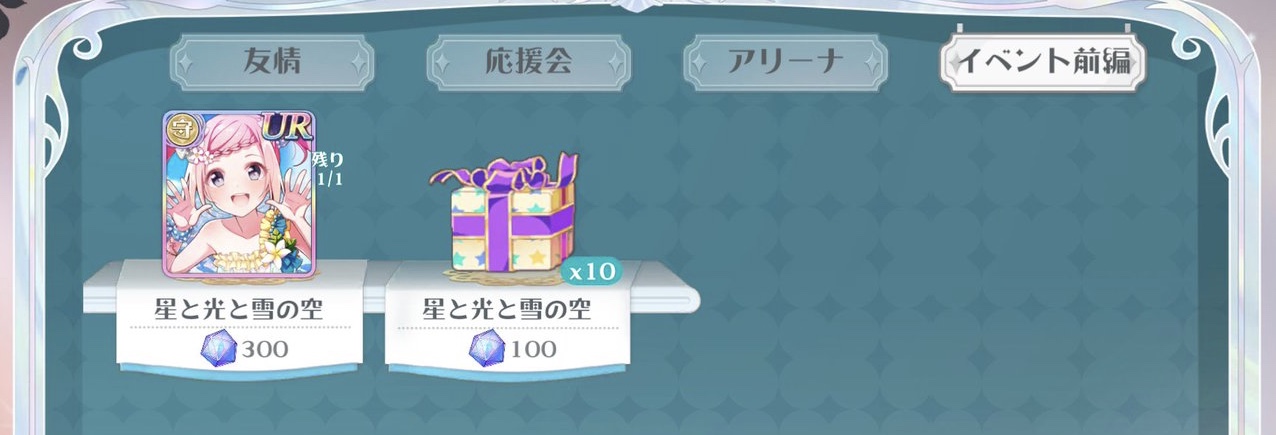1276x435 pixels.
Task: Select the アリーナ tab
Action: 784,62
